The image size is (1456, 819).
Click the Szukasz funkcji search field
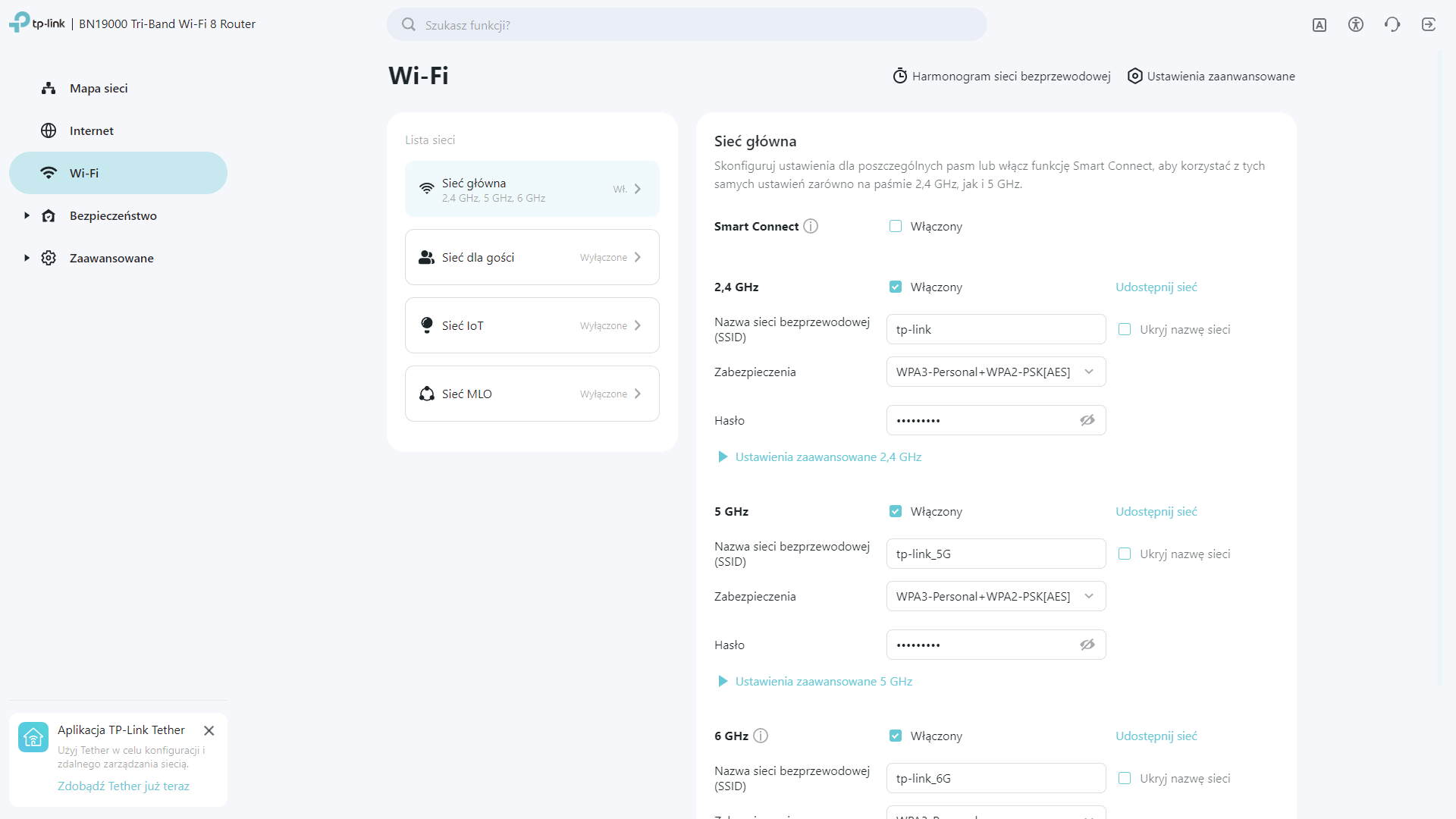click(687, 24)
